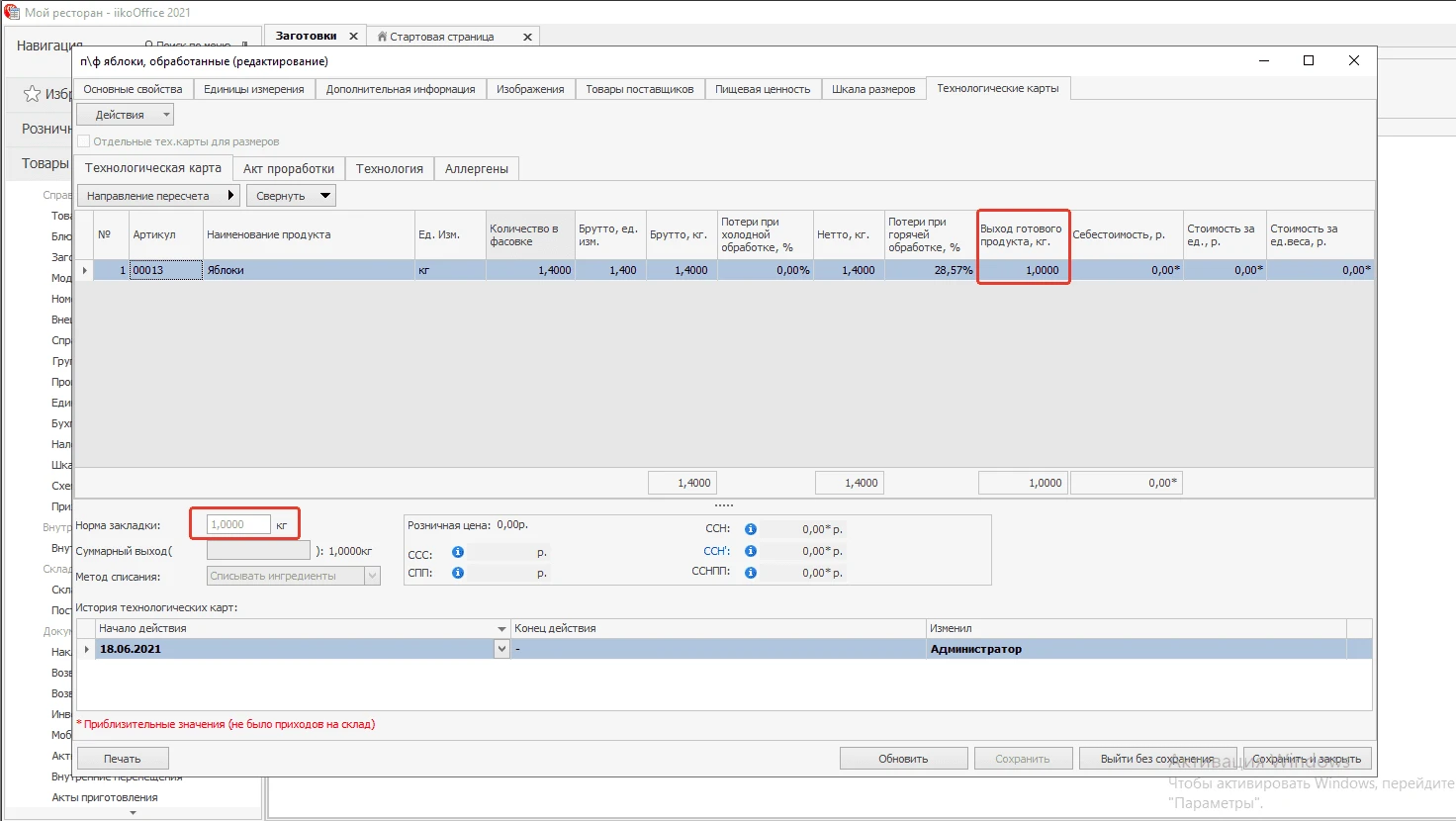The width and height of the screenshot is (1456, 821).
Task: Click the Норма закладки input field
Action: (238, 524)
